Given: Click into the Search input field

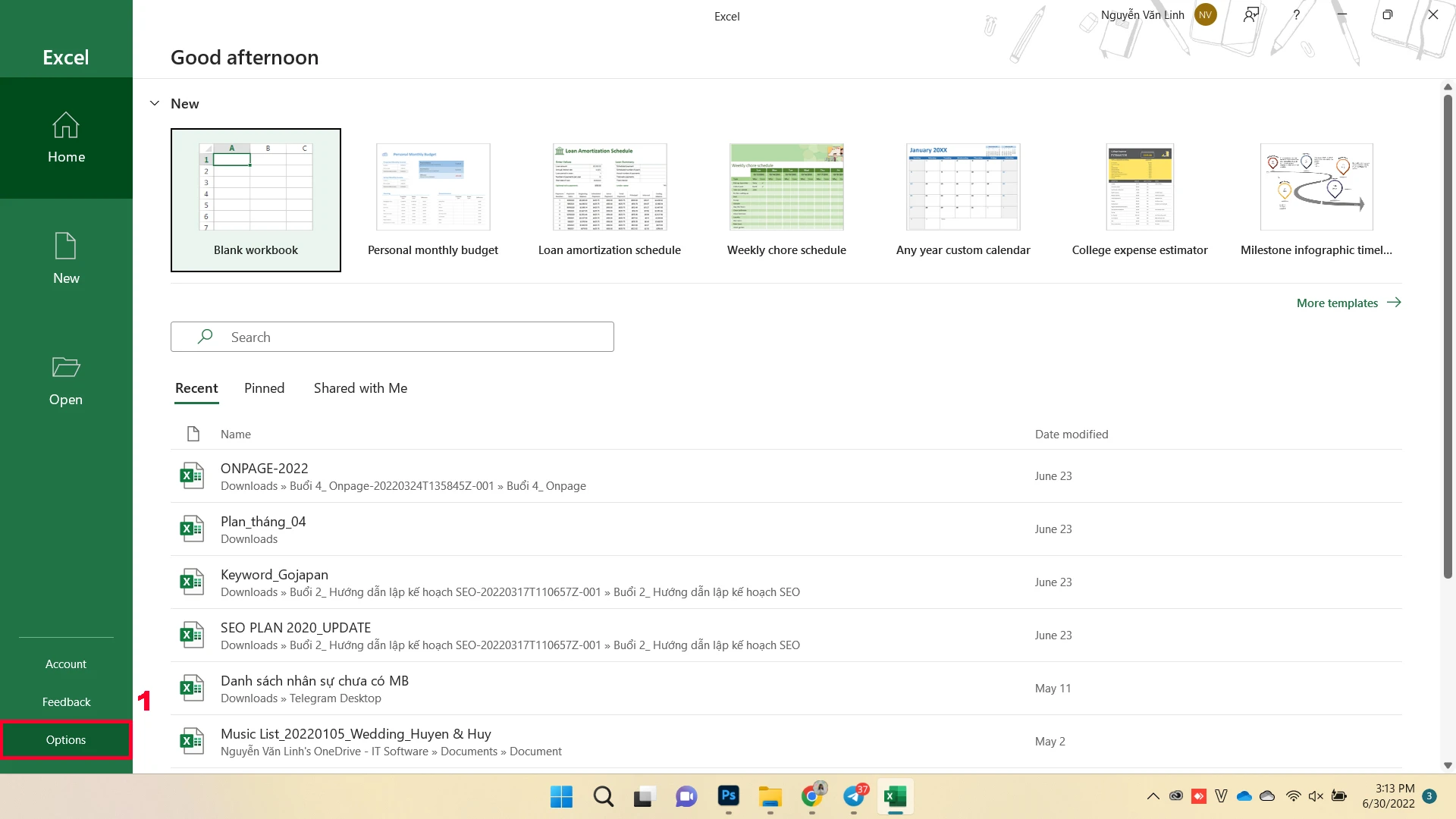Looking at the screenshot, I should click(x=392, y=337).
